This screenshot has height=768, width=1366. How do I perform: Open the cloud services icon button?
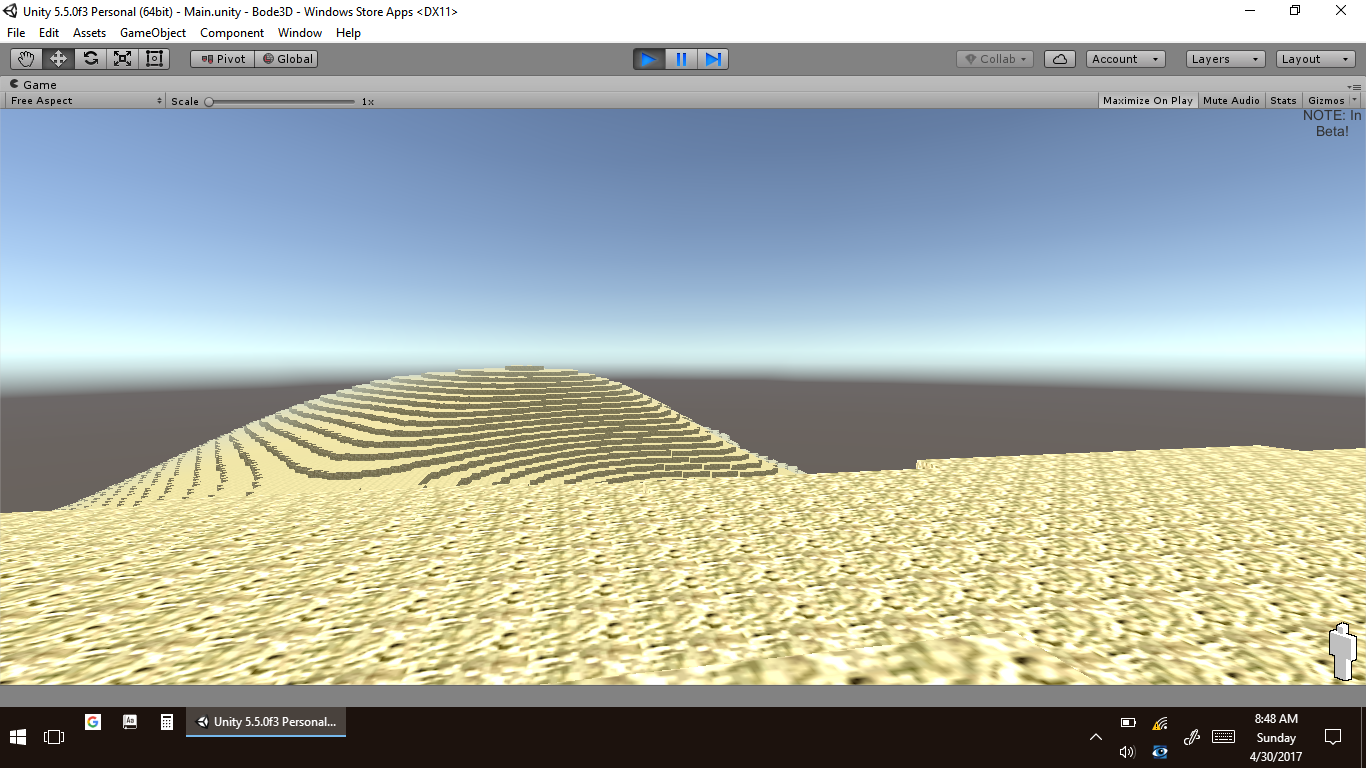tap(1059, 59)
